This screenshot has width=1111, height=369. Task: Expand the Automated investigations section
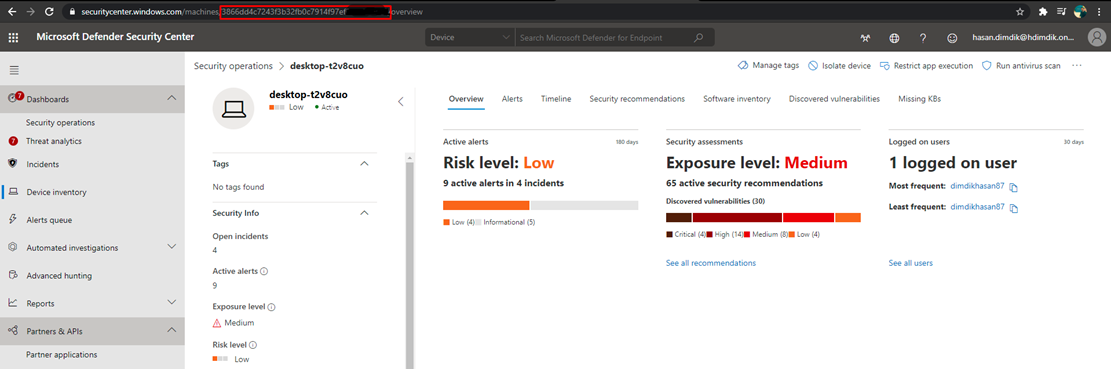pos(171,246)
